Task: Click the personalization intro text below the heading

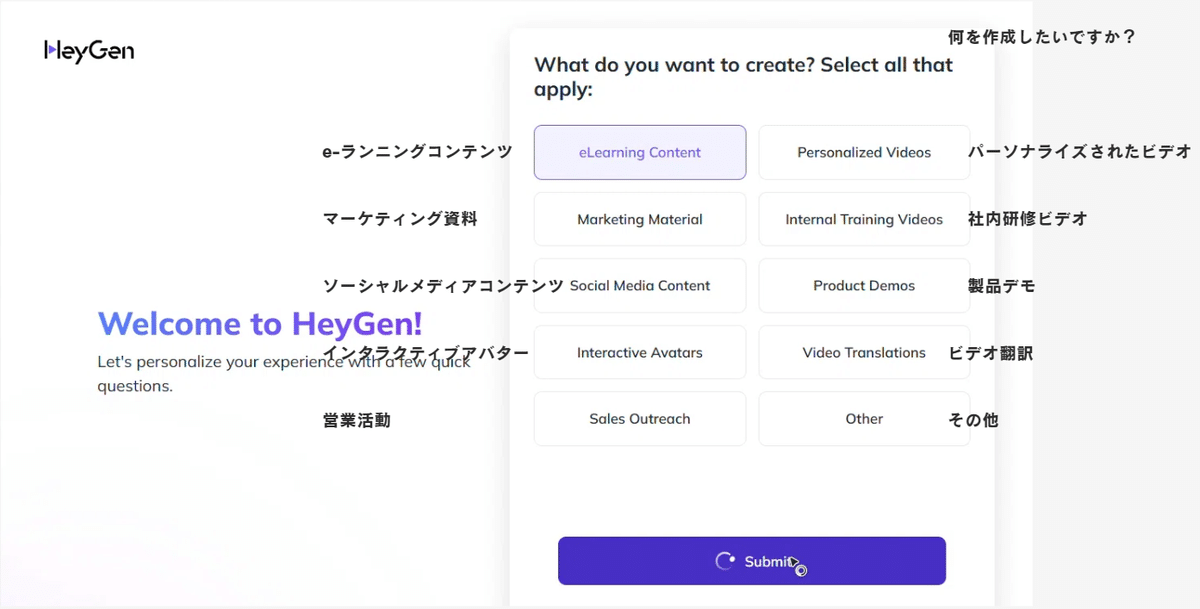Action: click(x=282, y=373)
